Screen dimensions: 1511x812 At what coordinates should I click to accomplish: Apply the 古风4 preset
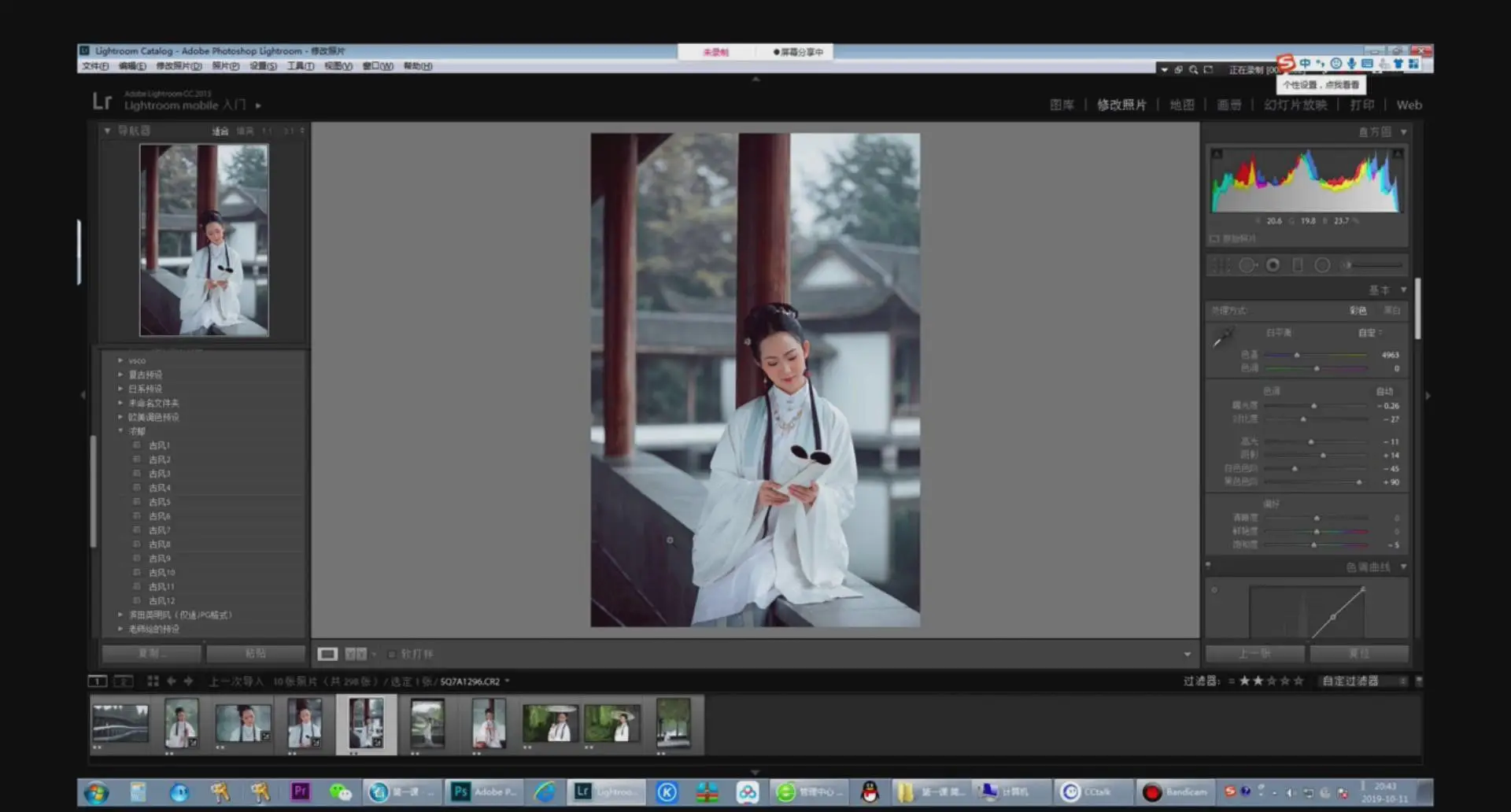click(x=160, y=488)
